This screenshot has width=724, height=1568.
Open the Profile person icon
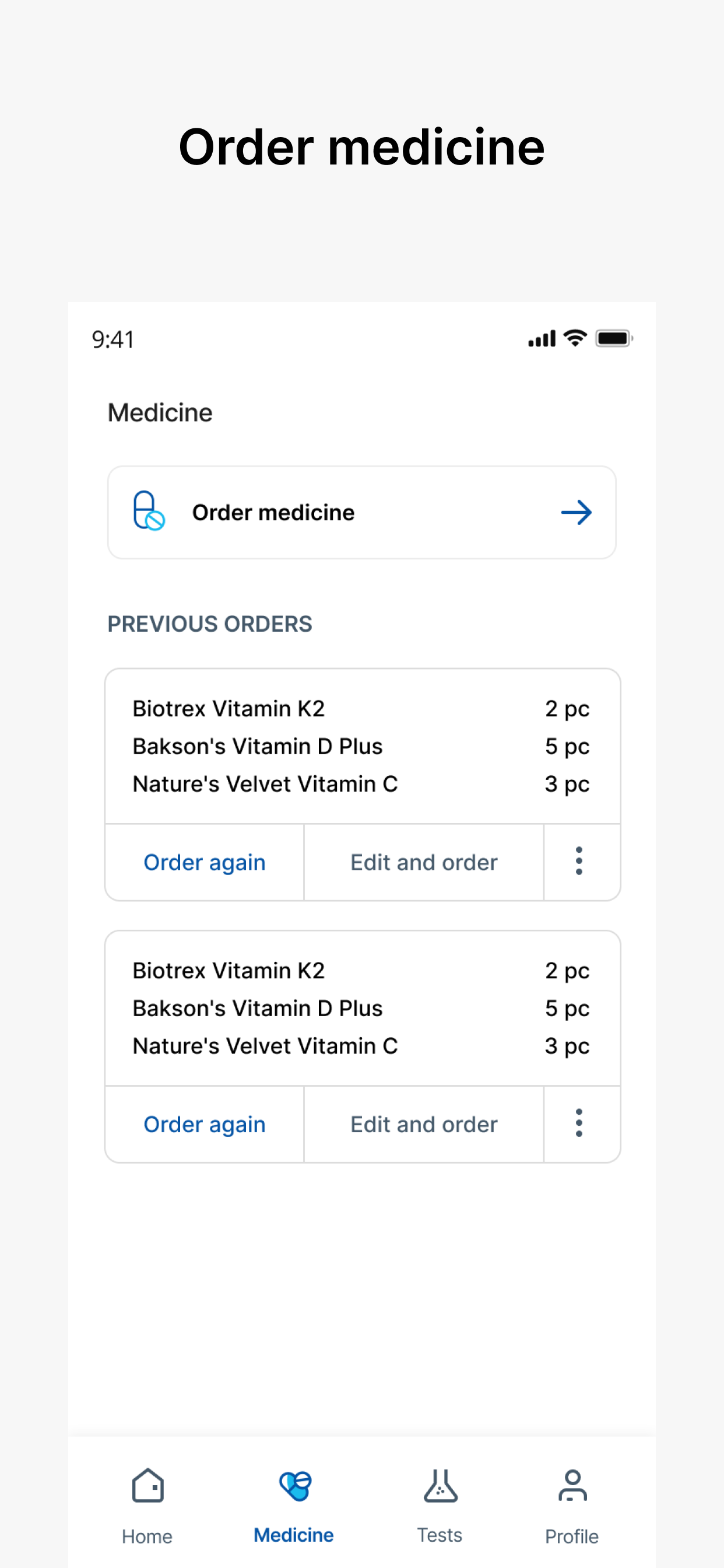point(572,1486)
